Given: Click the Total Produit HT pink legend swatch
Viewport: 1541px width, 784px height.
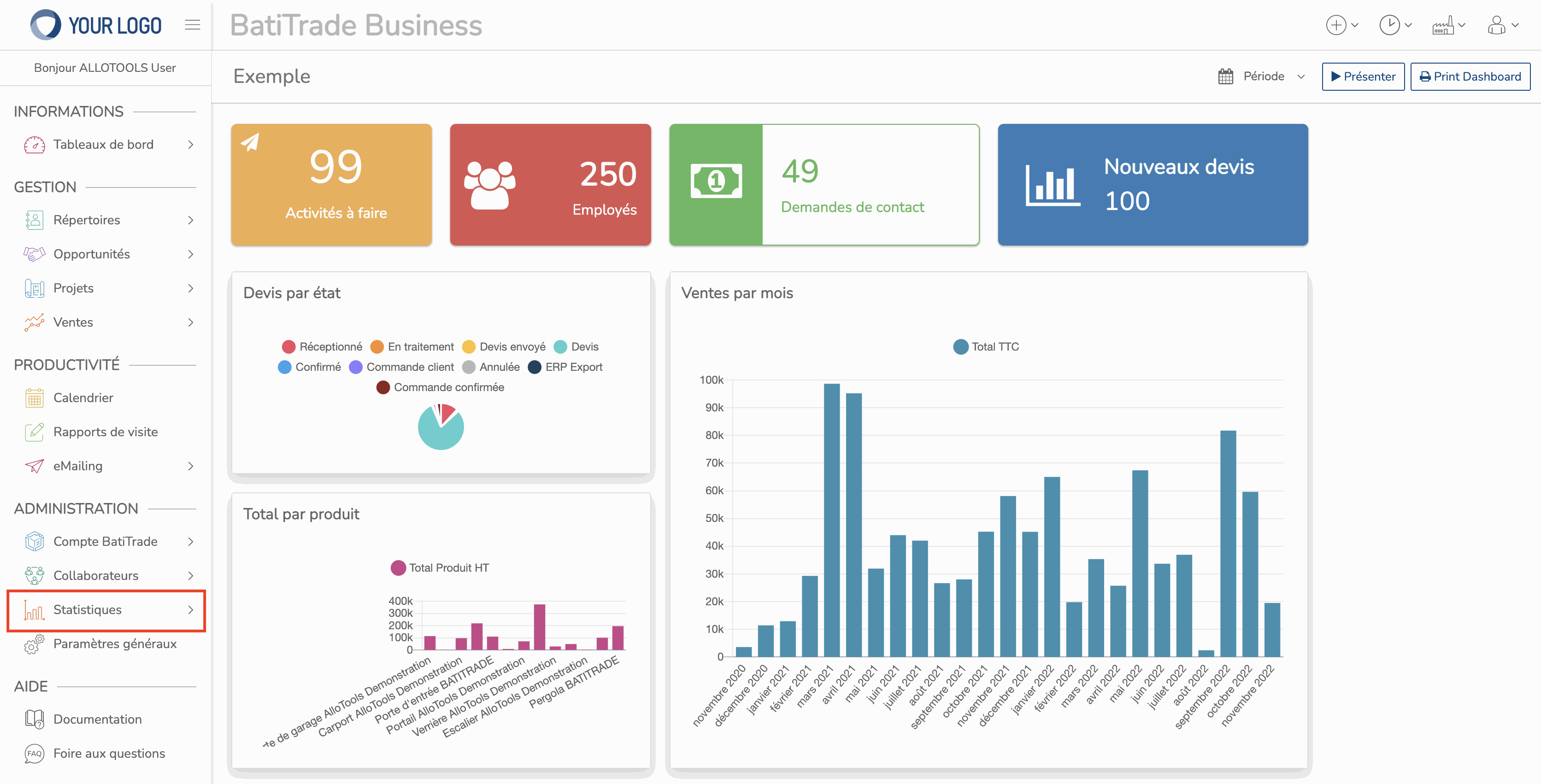Looking at the screenshot, I should 398,568.
